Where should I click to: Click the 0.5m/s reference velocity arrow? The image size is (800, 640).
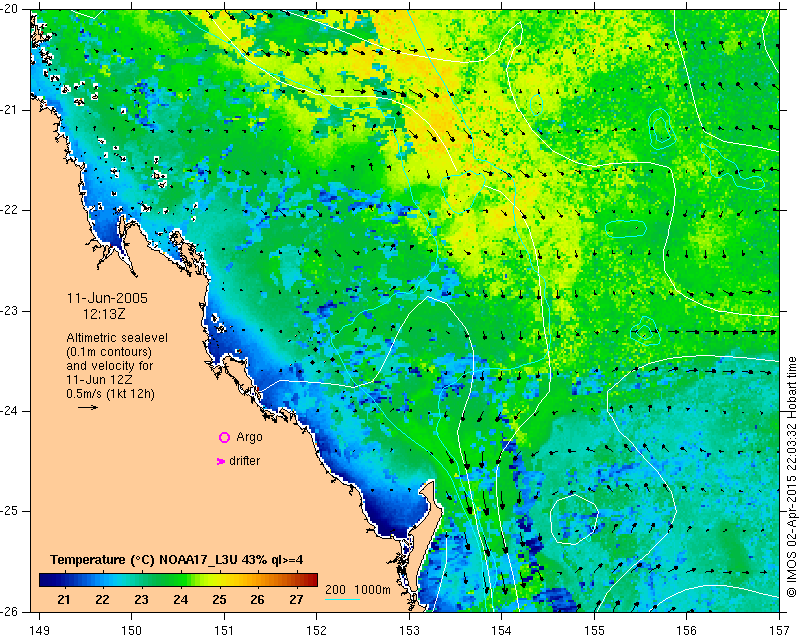(88, 407)
